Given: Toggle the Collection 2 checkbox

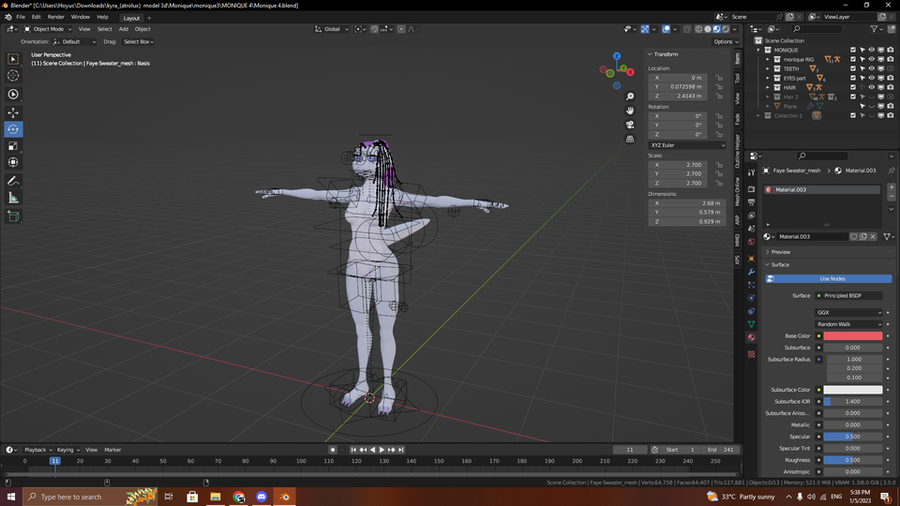Looking at the screenshot, I should coord(853,115).
